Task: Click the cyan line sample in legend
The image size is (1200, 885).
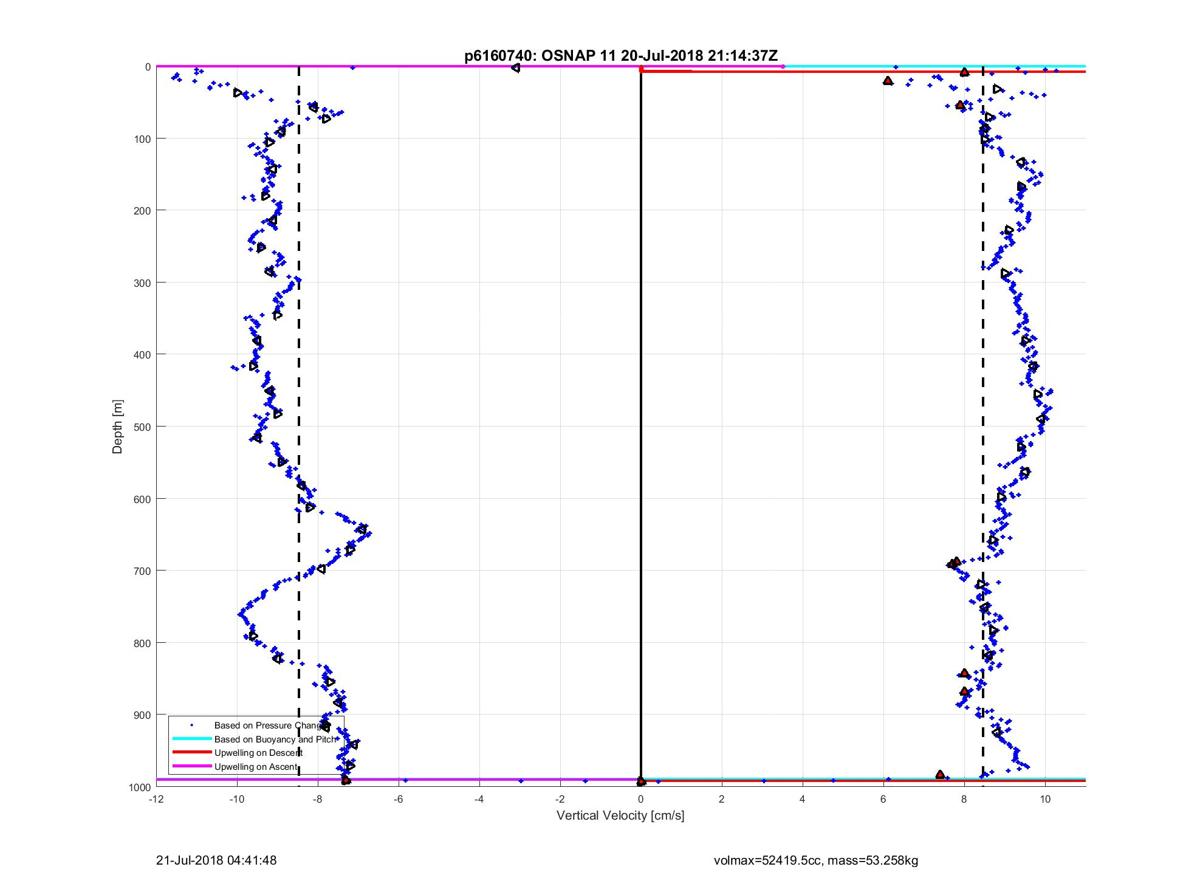Action: pos(192,738)
